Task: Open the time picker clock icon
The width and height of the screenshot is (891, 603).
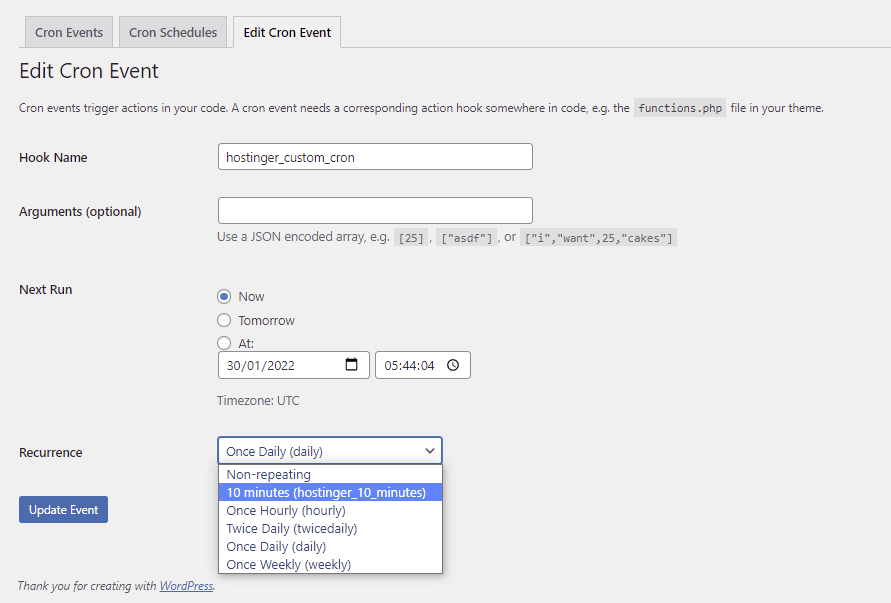Action: click(x=454, y=365)
